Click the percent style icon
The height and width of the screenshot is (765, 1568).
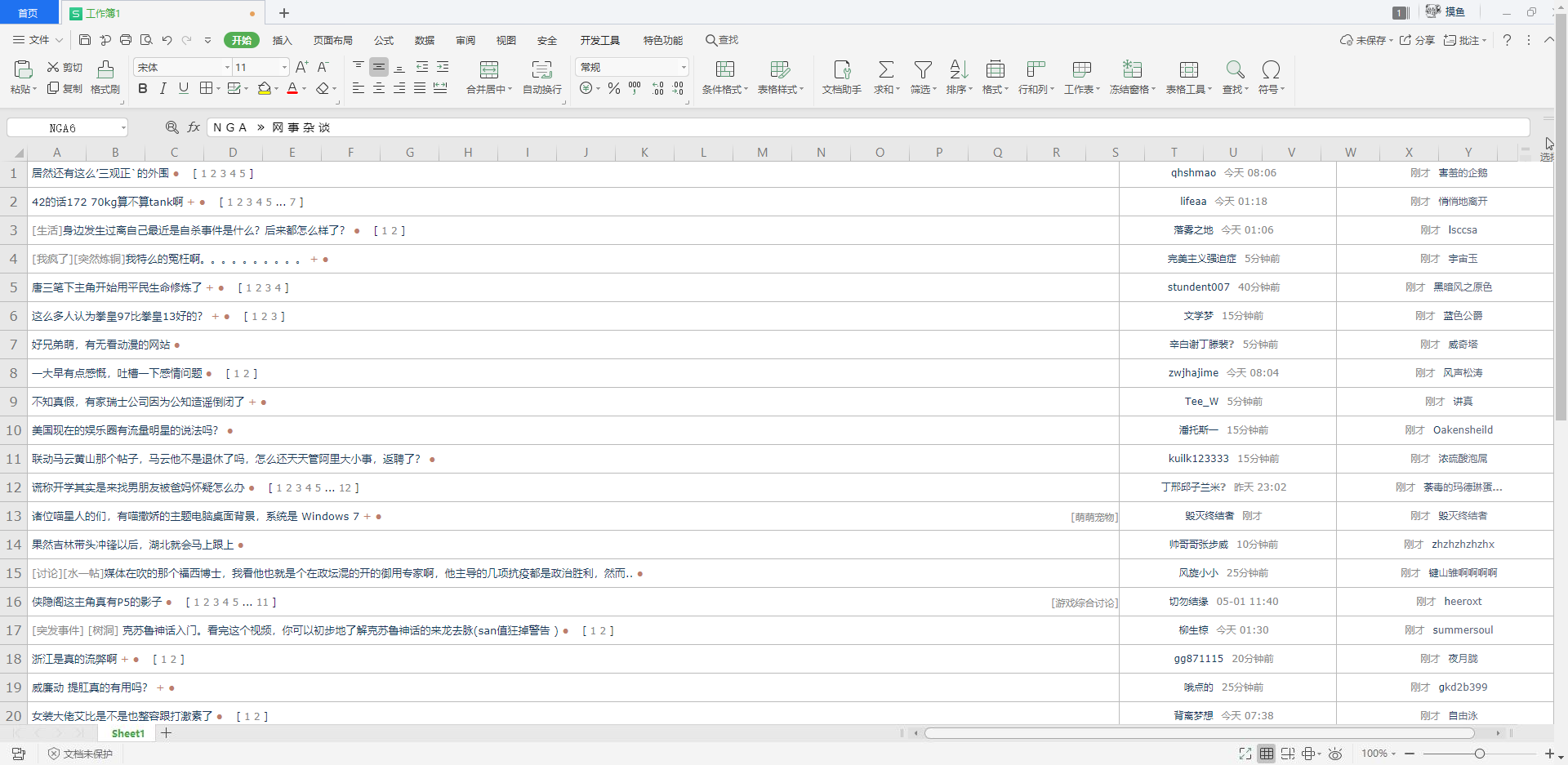coord(614,88)
